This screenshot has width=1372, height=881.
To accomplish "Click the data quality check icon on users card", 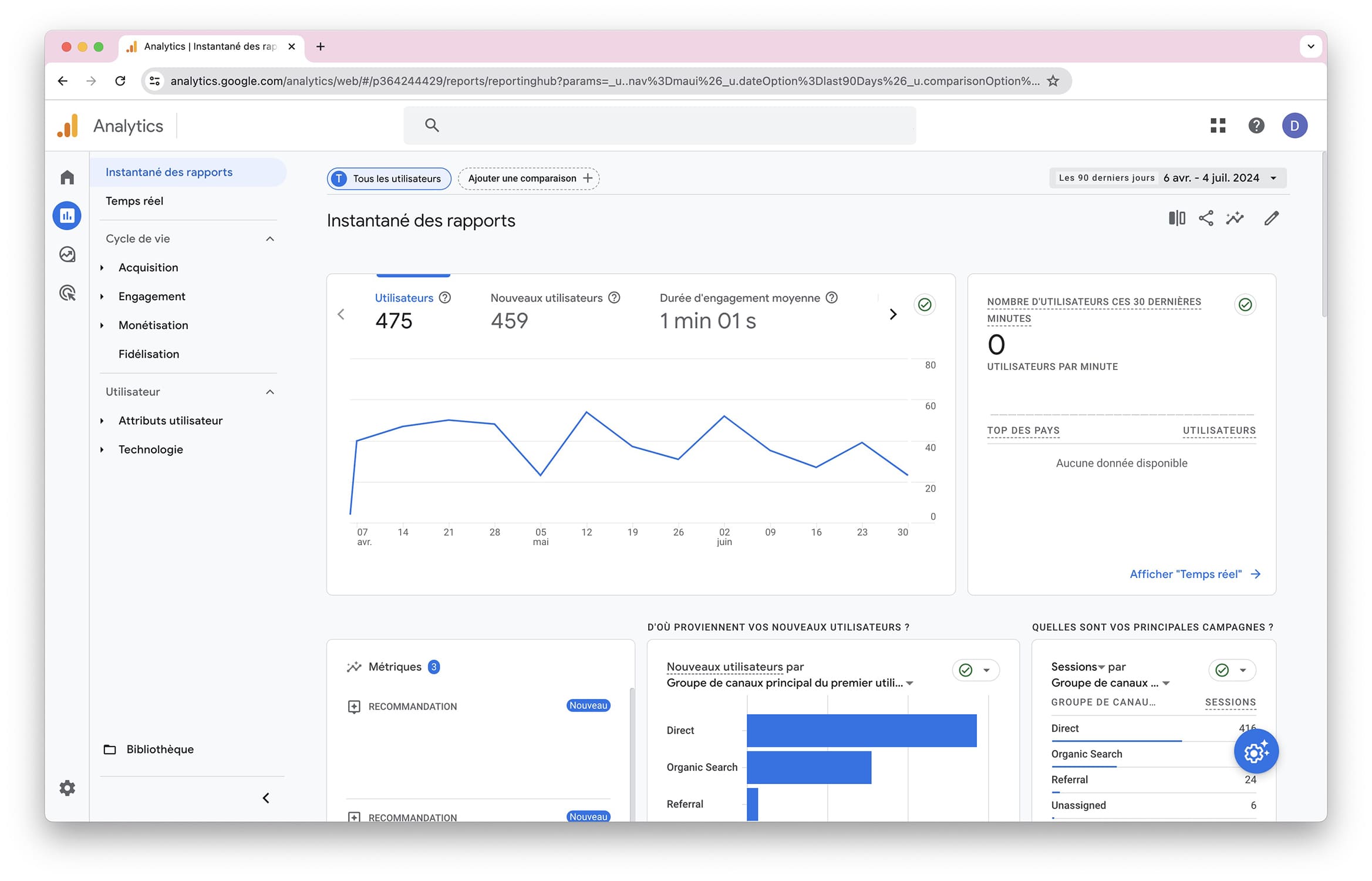I will tap(925, 304).
